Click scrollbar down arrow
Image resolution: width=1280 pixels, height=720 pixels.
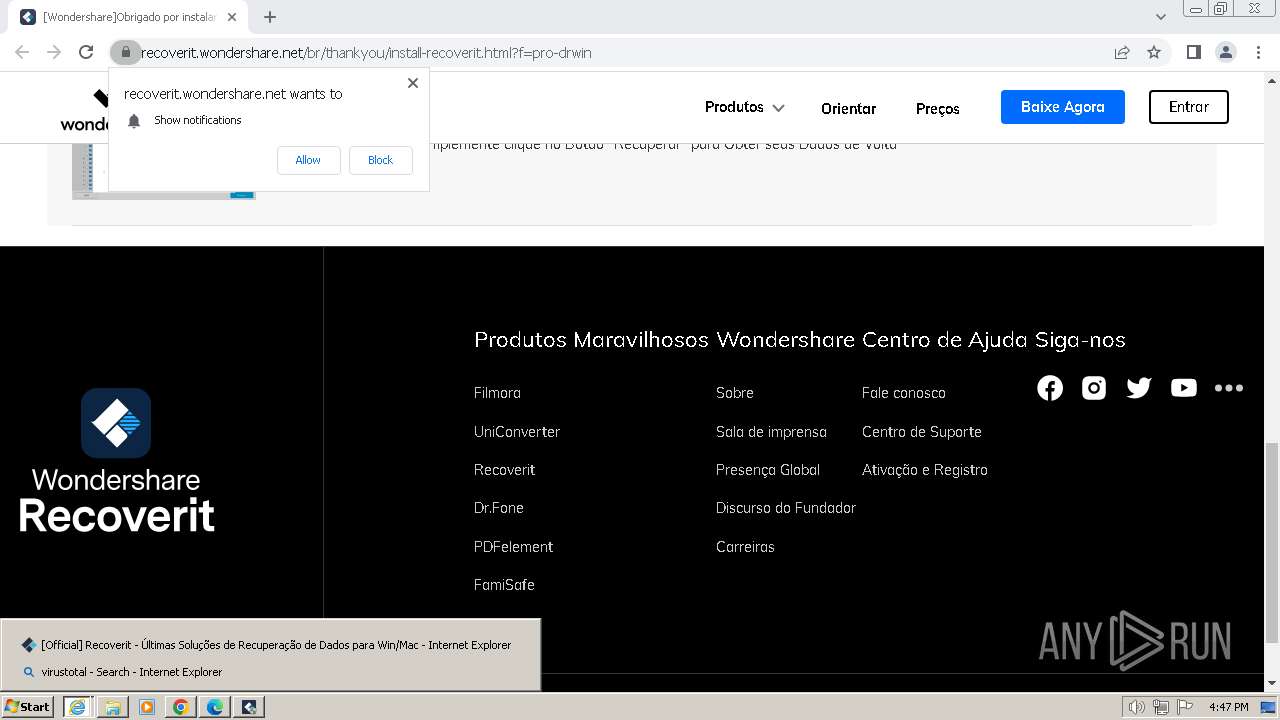pos(1271,684)
